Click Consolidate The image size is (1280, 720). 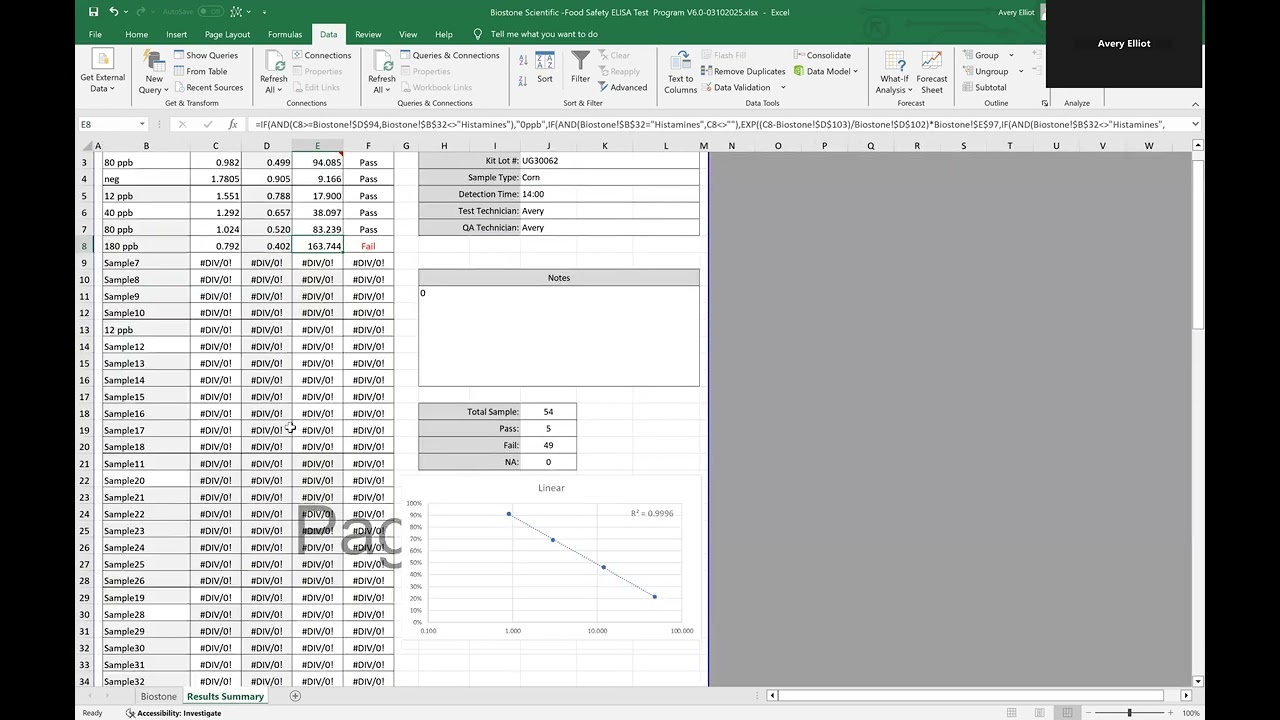coord(822,55)
